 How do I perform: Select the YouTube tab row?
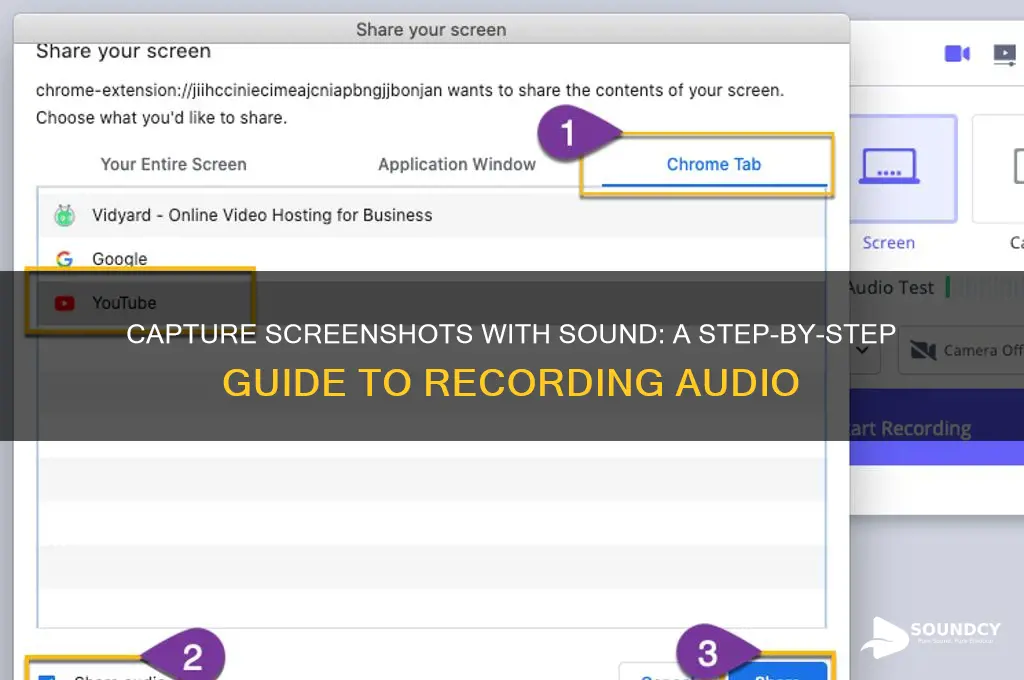(431, 303)
